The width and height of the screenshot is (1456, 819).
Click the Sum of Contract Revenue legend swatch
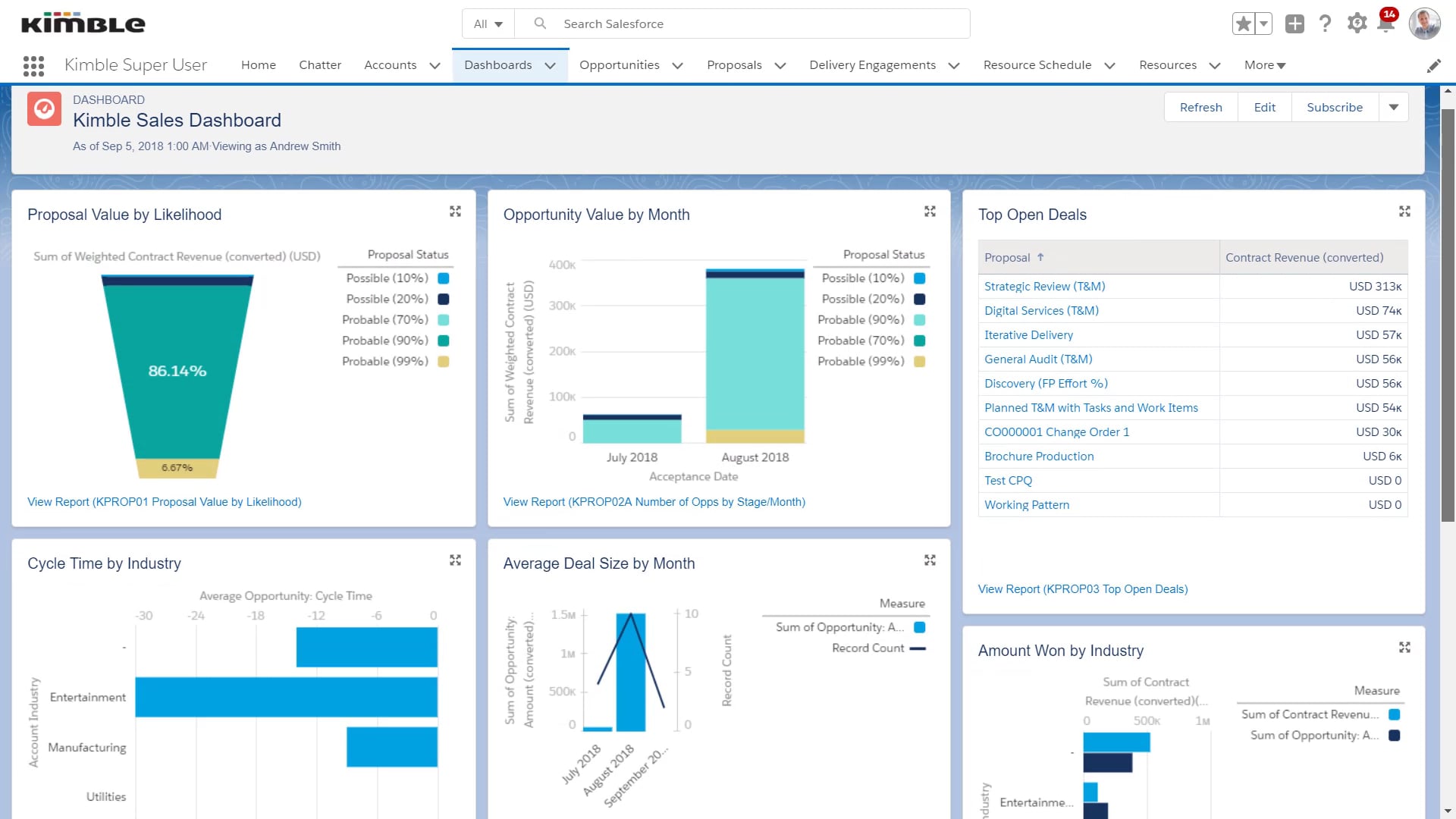pyautogui.click(x=1394, y=714)
